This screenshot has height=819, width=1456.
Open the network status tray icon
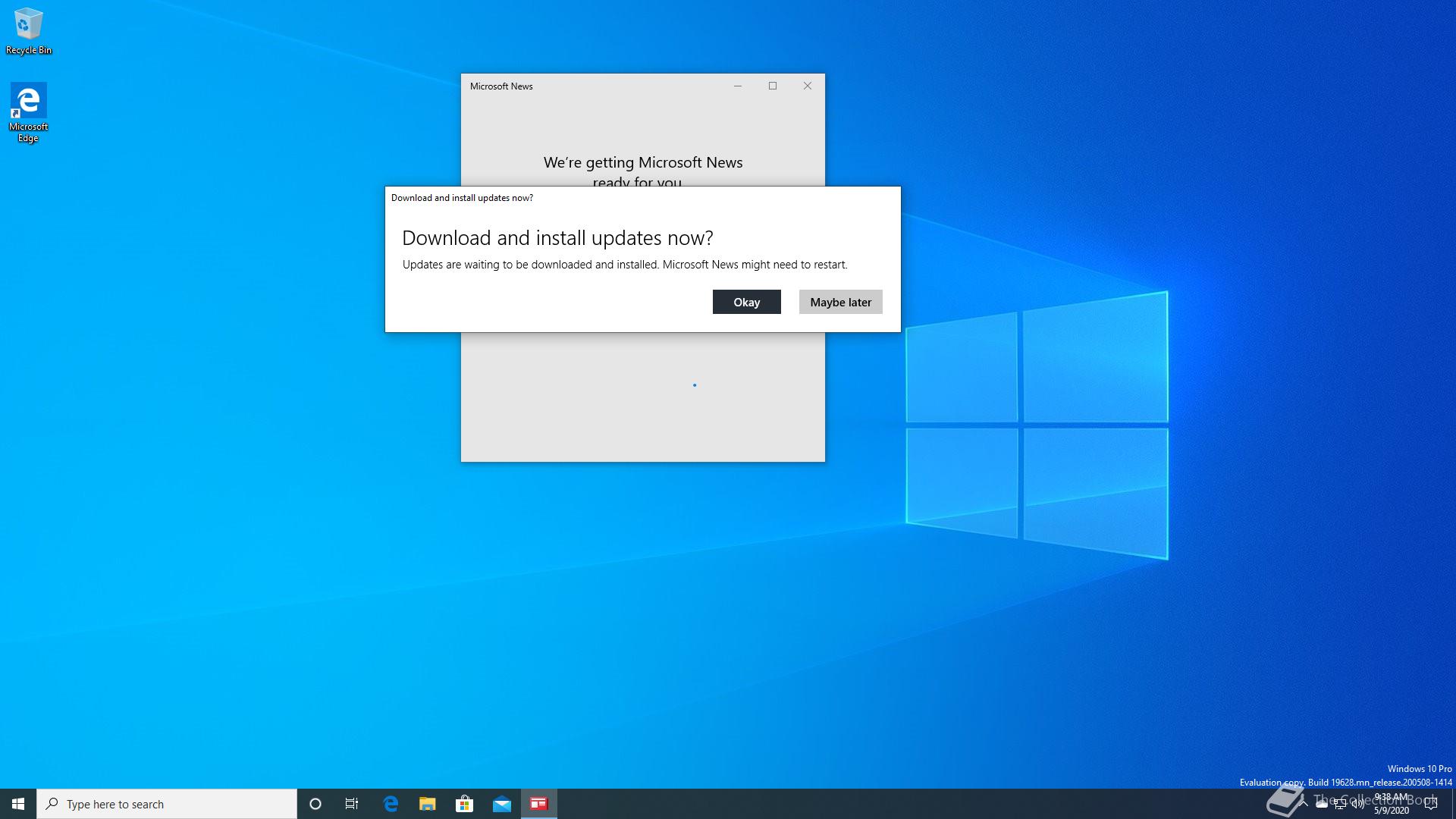pos(1340,805)
